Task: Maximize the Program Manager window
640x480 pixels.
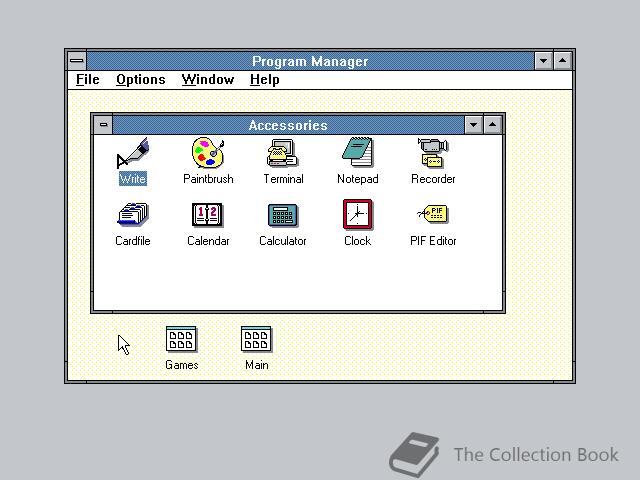Action: pyautogui.click(x=562, y=61)
